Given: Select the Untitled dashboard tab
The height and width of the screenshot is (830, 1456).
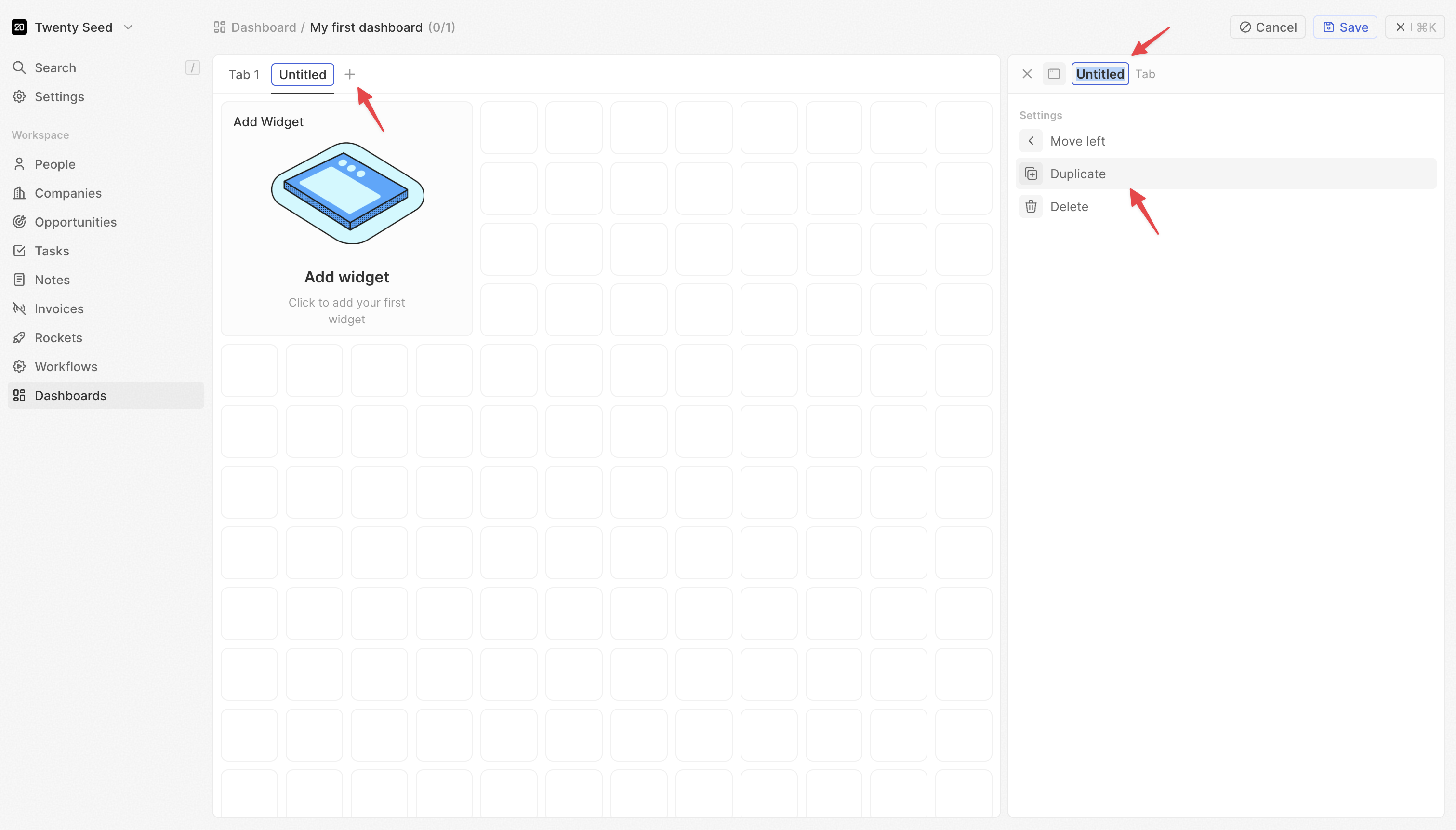Looking at the screenshot, I should pyautogui.click(x=303, y=75).
